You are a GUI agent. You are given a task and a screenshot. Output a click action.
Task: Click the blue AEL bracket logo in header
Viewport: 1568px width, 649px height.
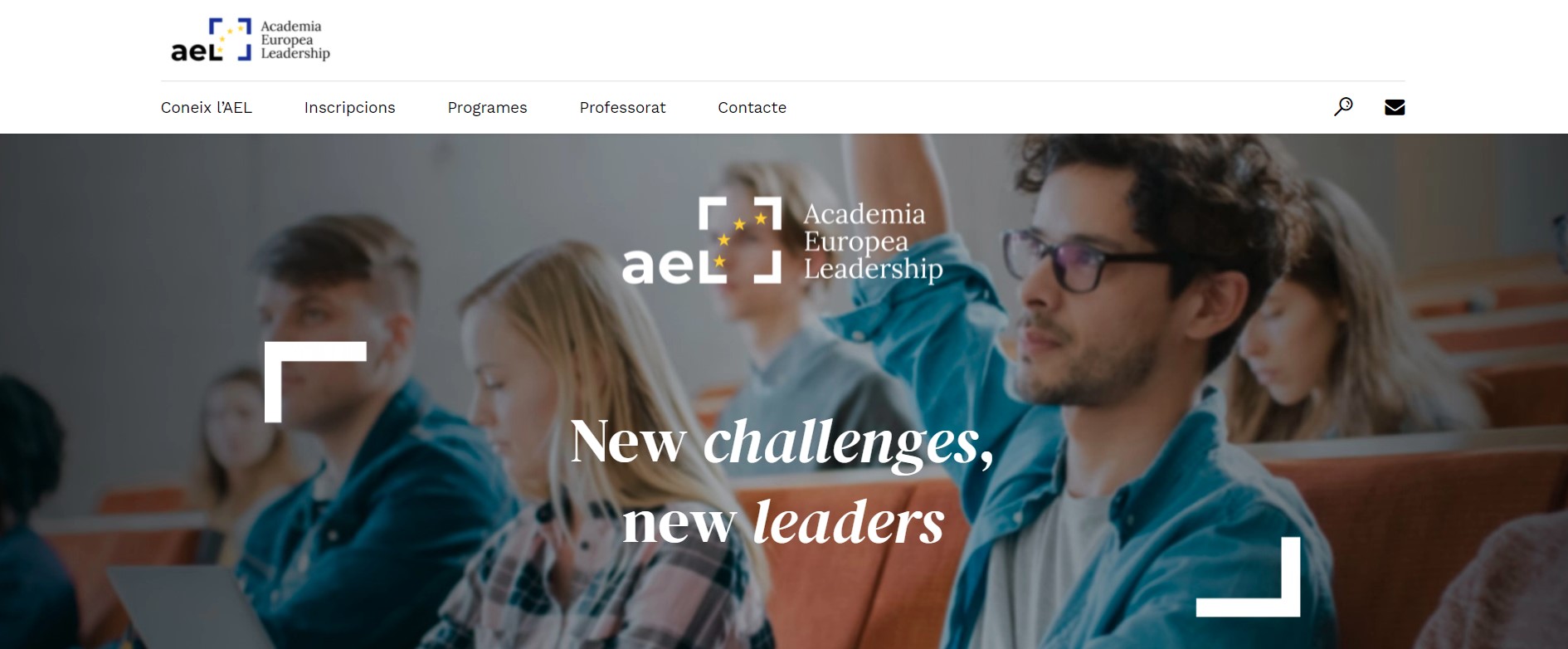click(211, 40)
